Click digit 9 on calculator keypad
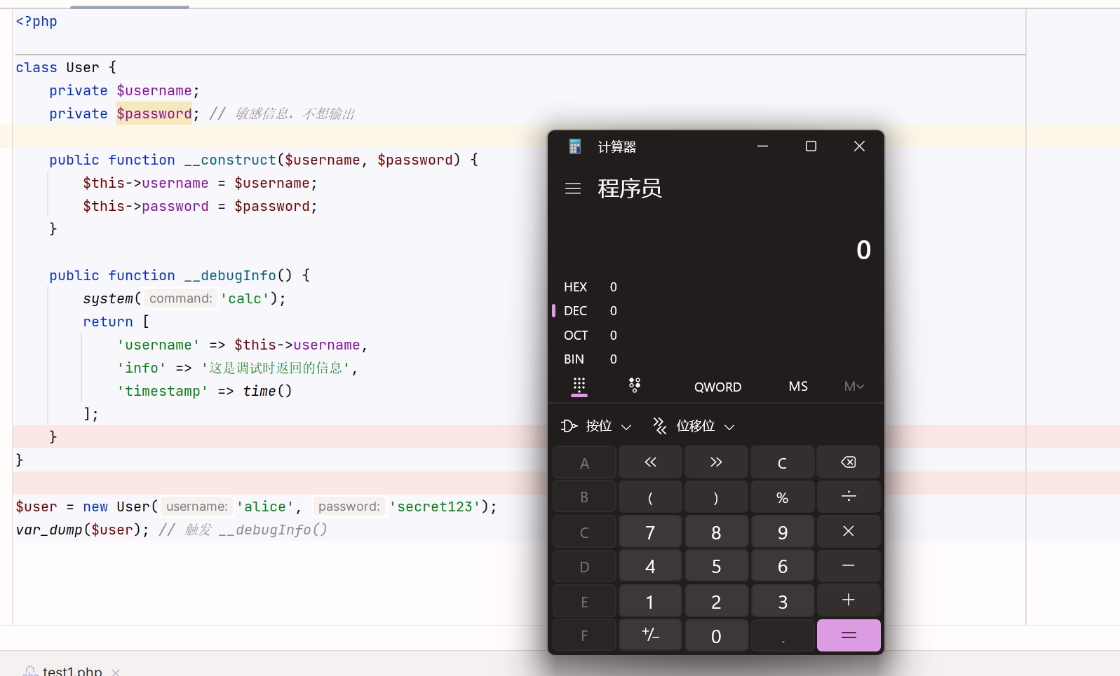1120x676 pixels. [x=782, y=532]
